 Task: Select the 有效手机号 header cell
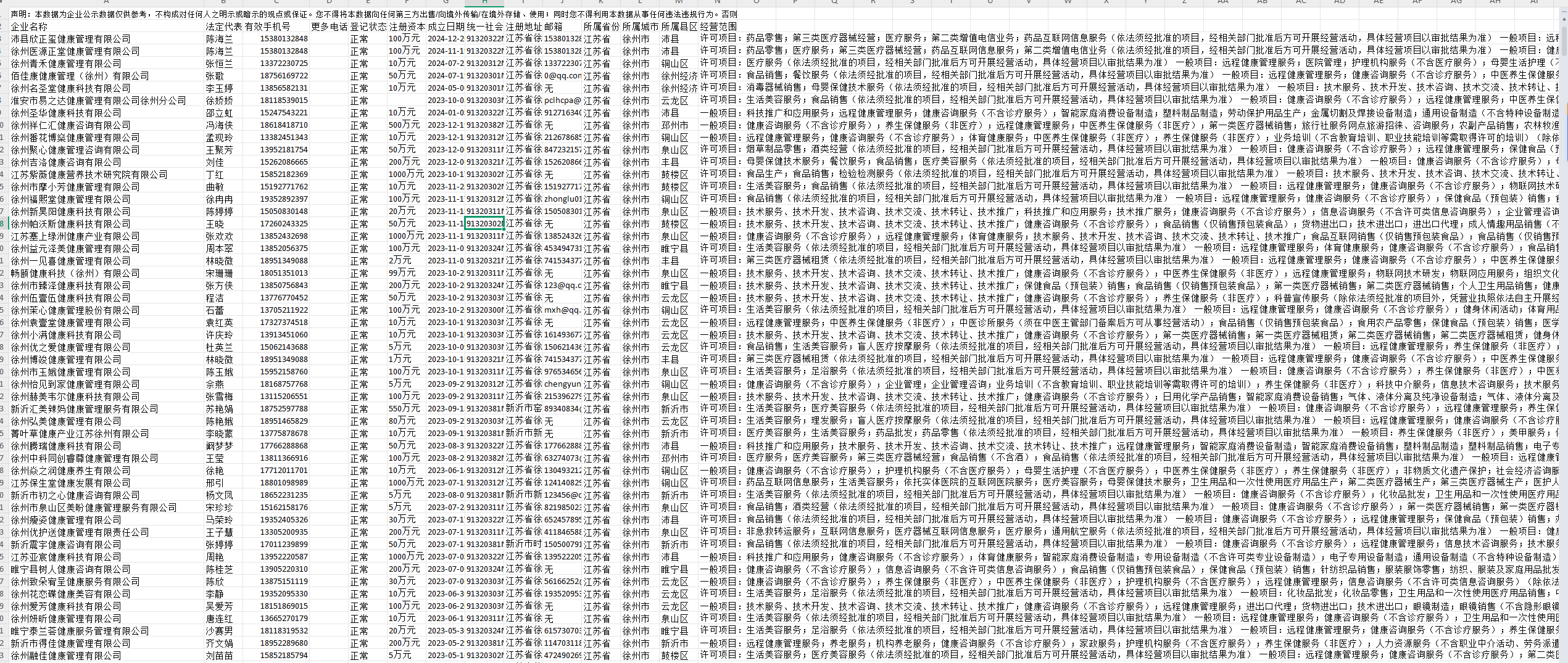coord(267,27)
